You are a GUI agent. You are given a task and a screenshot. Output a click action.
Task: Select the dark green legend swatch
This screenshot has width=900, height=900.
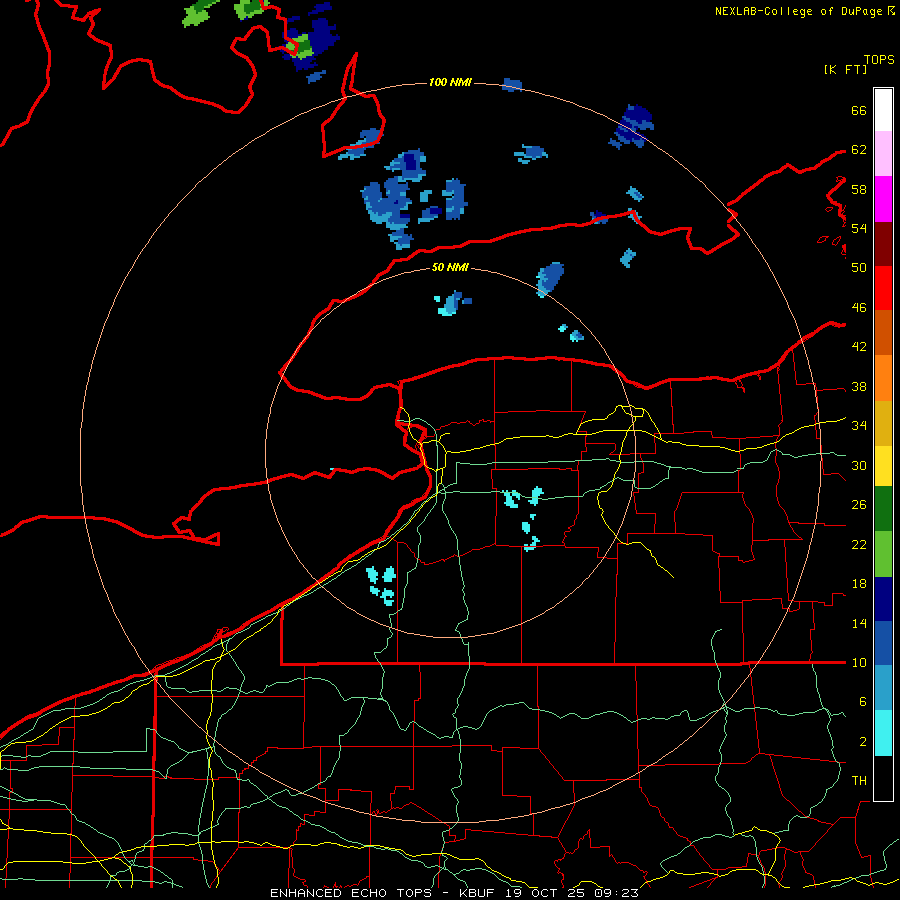(883, 509)
